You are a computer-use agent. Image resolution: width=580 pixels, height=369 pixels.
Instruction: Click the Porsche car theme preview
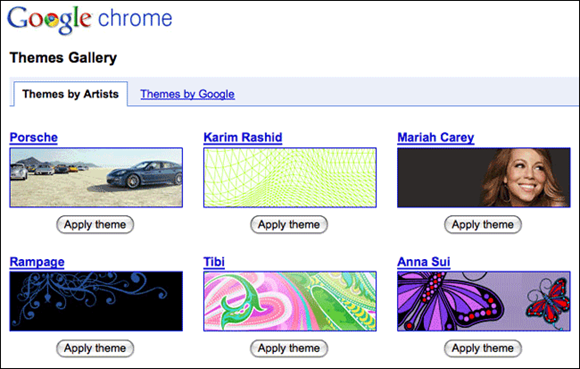[96, 177]
